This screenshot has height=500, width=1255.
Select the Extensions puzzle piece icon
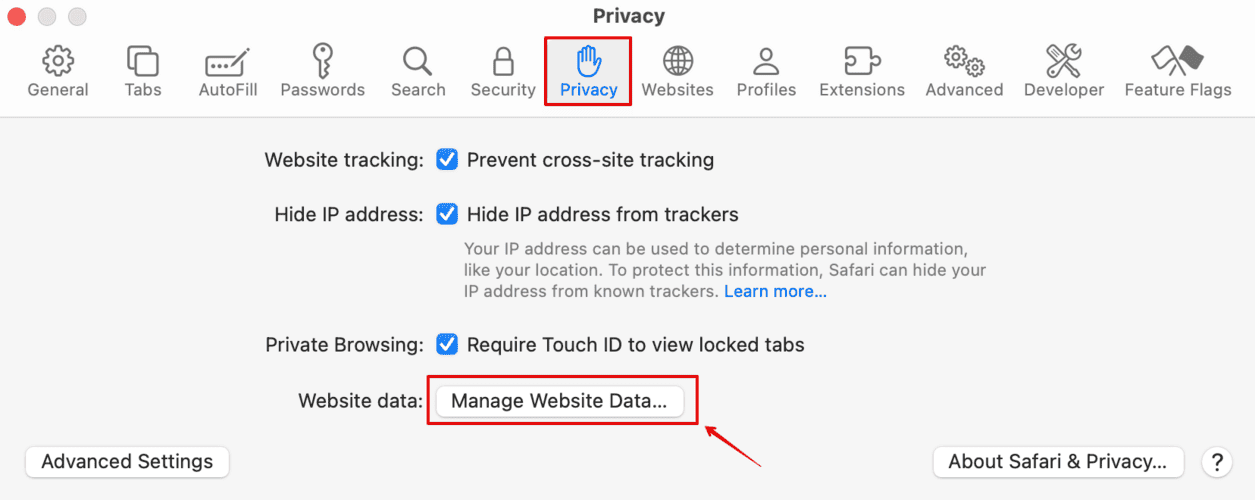(861, 62)
